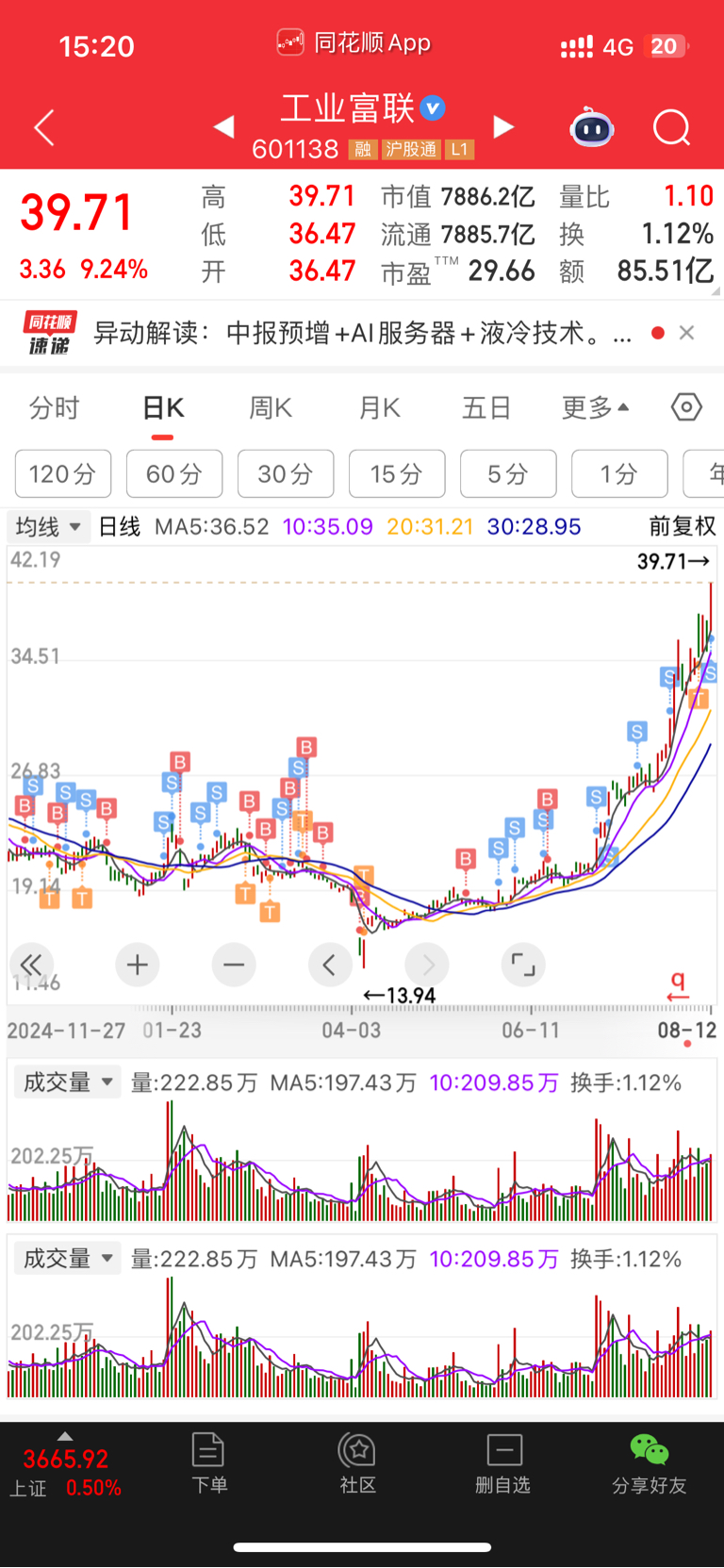724x1568 pixels.
Task: Select 1分 interval
Action: [x=619, y=473]
